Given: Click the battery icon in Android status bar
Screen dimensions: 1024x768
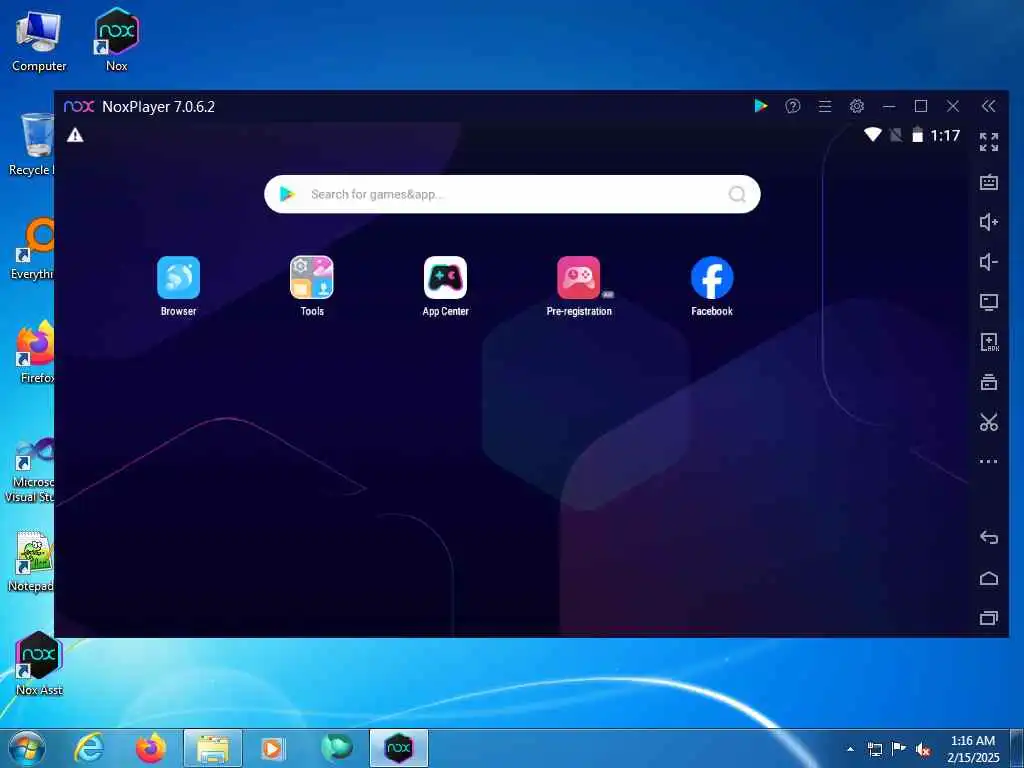Looking at the screenshot, I should [x=918, y=135].
